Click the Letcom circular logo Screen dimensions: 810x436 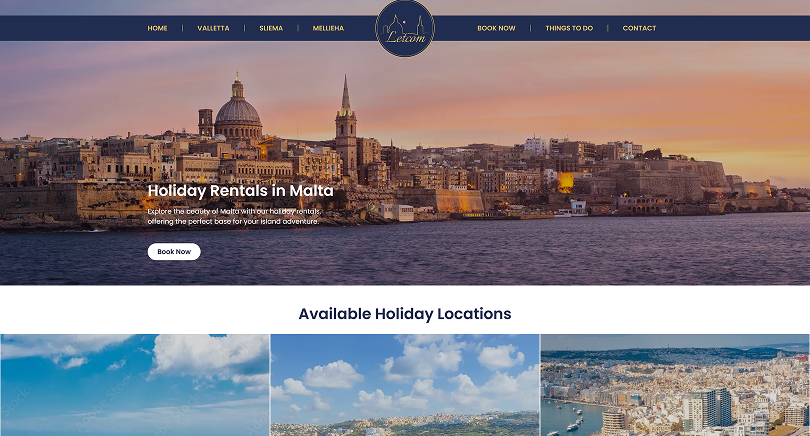point(404,28)
